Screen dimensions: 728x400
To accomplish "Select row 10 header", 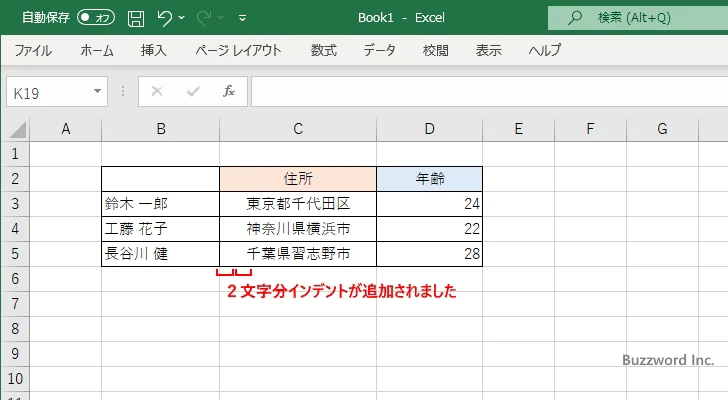I will point(15,379).
